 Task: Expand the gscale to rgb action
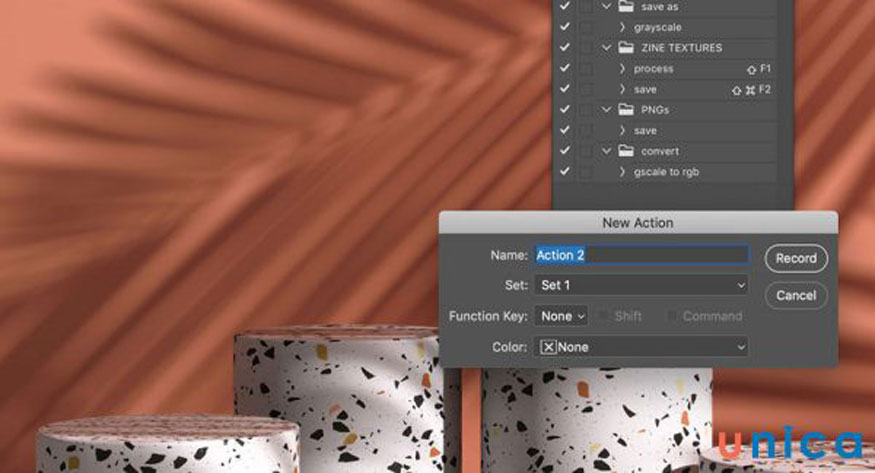tap(622, 171)
